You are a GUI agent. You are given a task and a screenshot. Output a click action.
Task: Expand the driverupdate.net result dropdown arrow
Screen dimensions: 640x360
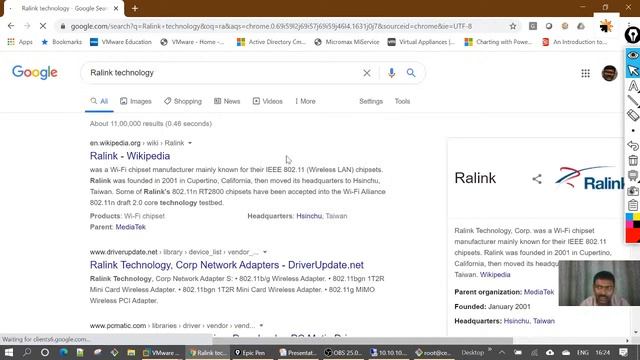(265, 252)
